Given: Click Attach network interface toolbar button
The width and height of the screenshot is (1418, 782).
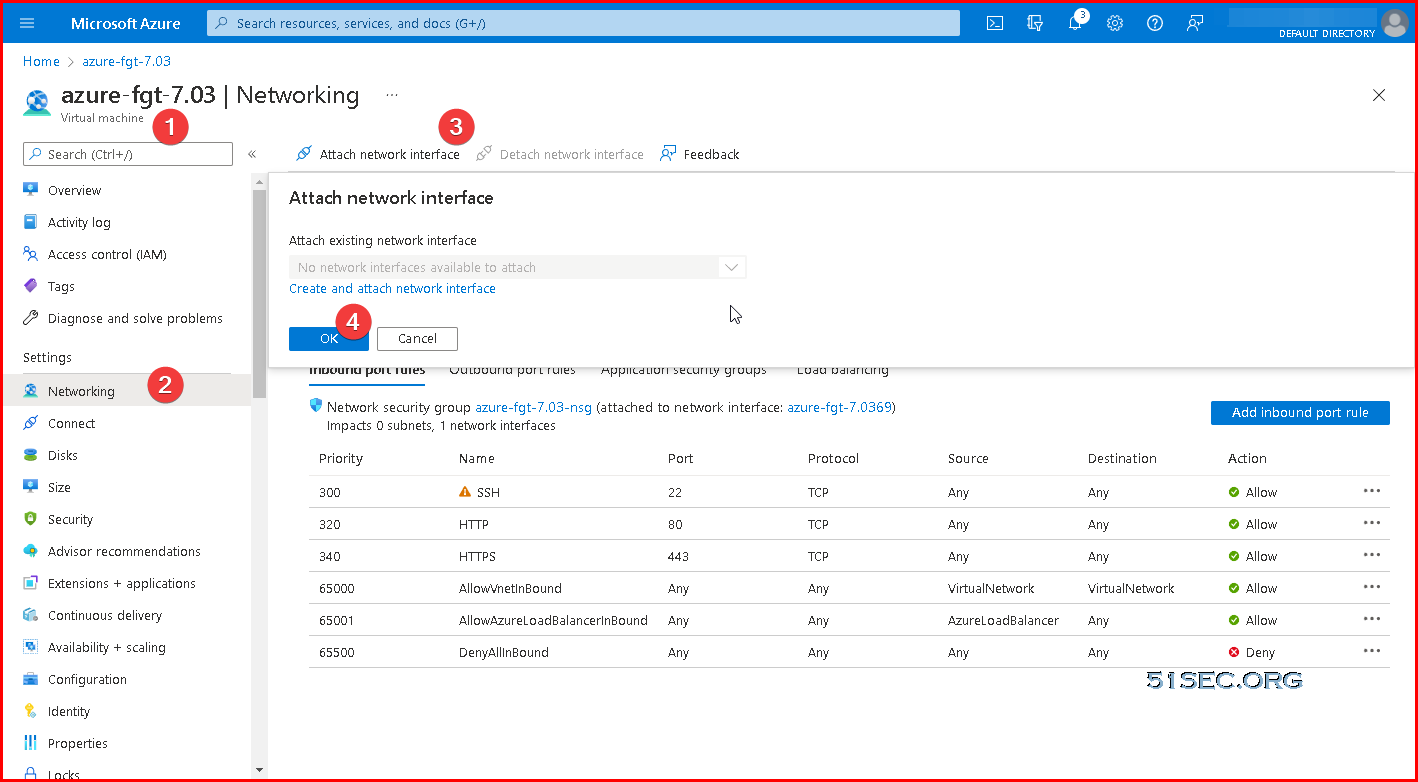Looking at the screenshot, I should pyautogui.click(x=378, y=154).
